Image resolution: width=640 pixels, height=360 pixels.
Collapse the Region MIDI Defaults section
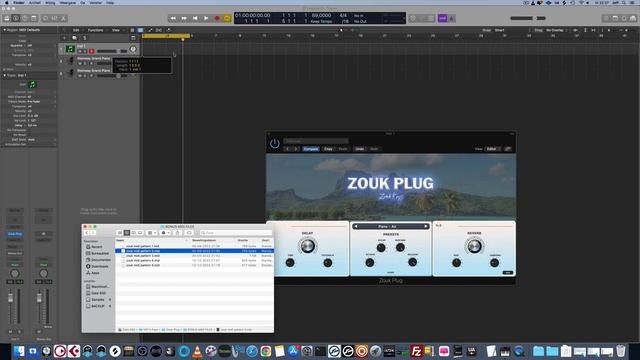coord(4,30)
